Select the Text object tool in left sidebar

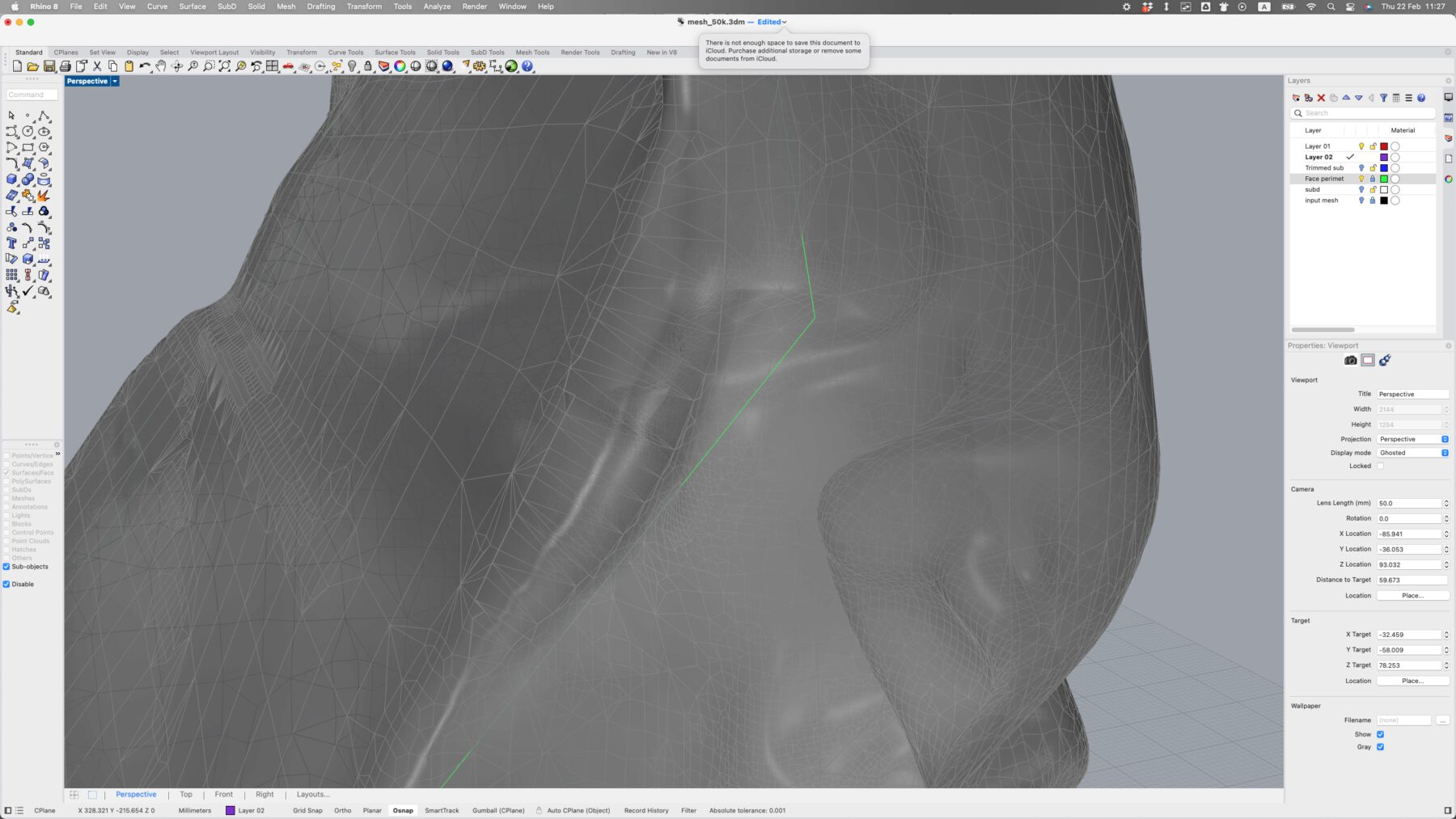[x=11, y=243]
